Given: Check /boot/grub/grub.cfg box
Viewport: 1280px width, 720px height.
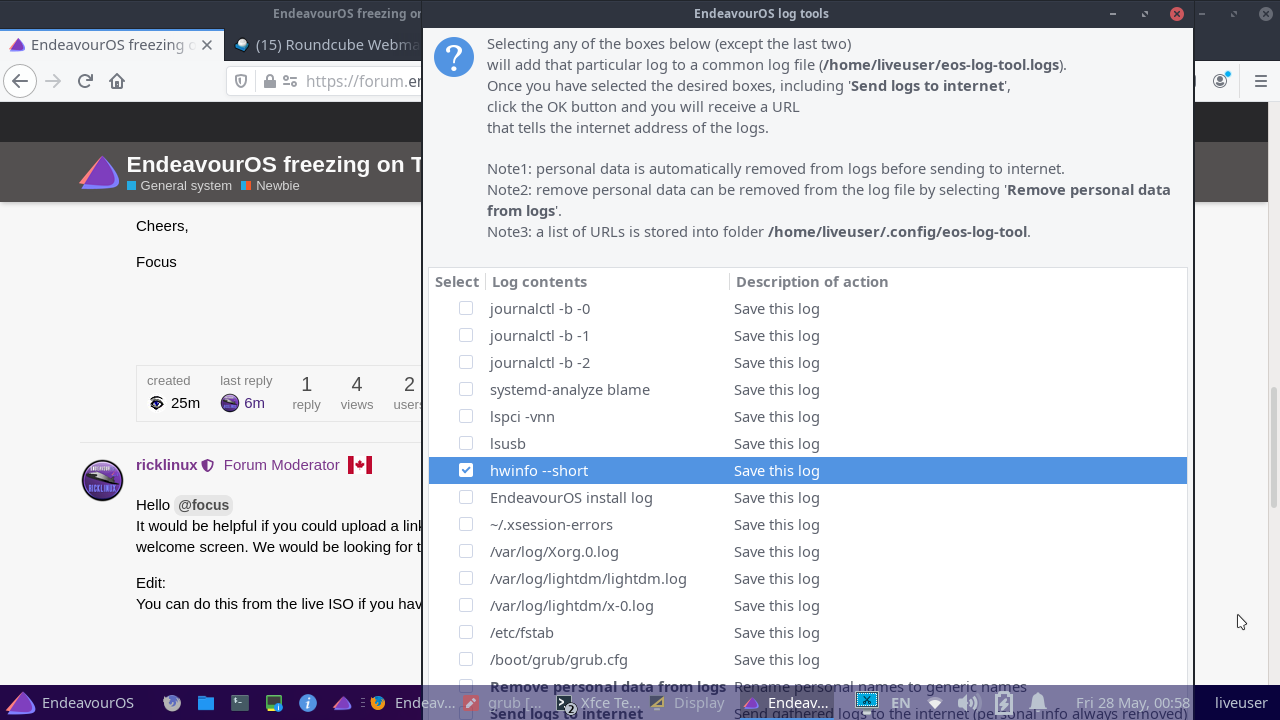Looking at the screenshot, I should point(466,660).
